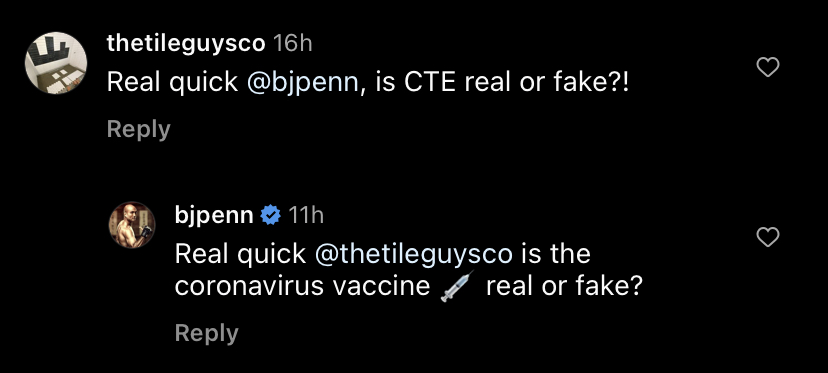Click "real or fake?" after the syringe emoji

[x=563, y=286]
